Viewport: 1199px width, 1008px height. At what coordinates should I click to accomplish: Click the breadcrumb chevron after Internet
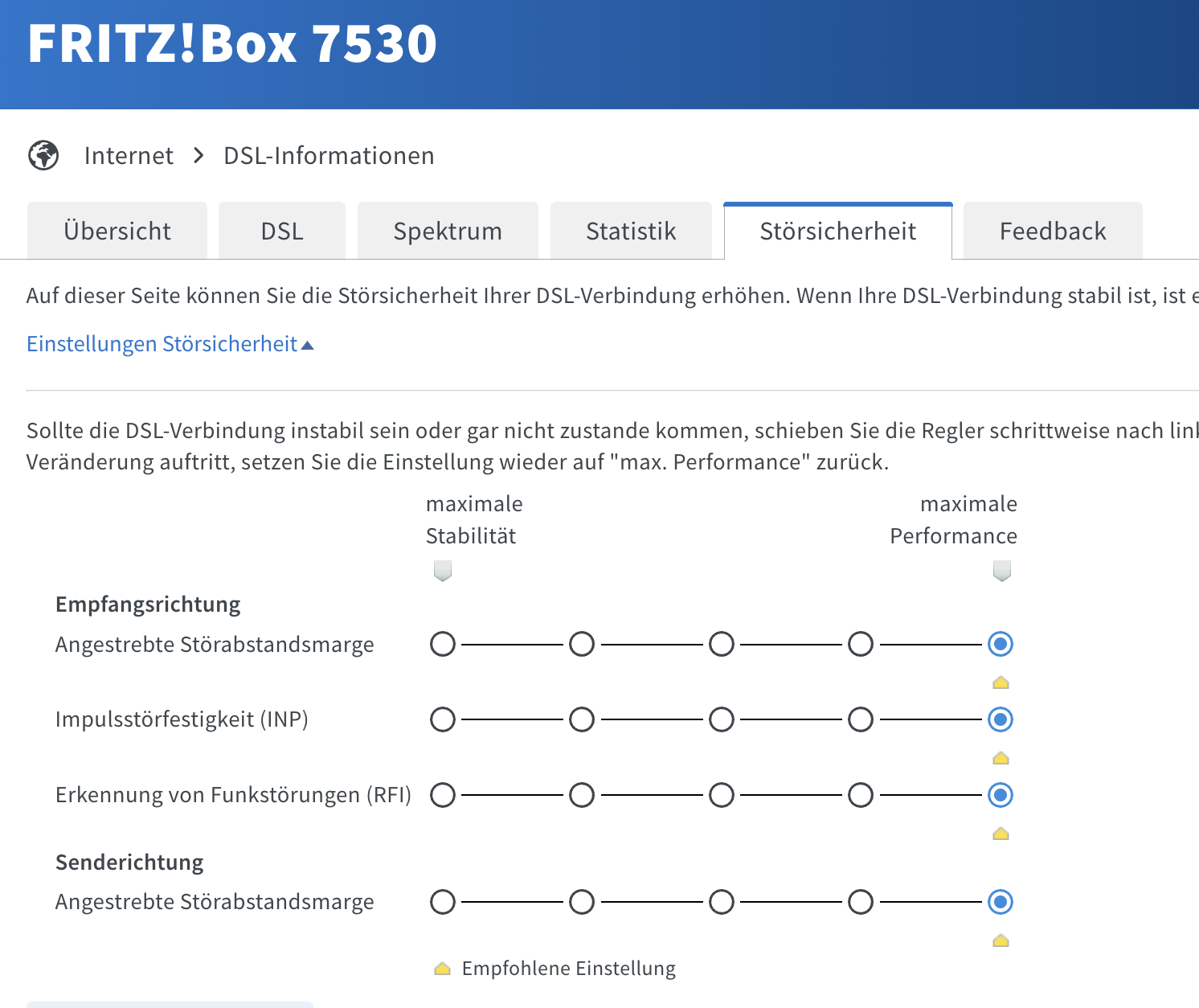[x=199, y=155]
